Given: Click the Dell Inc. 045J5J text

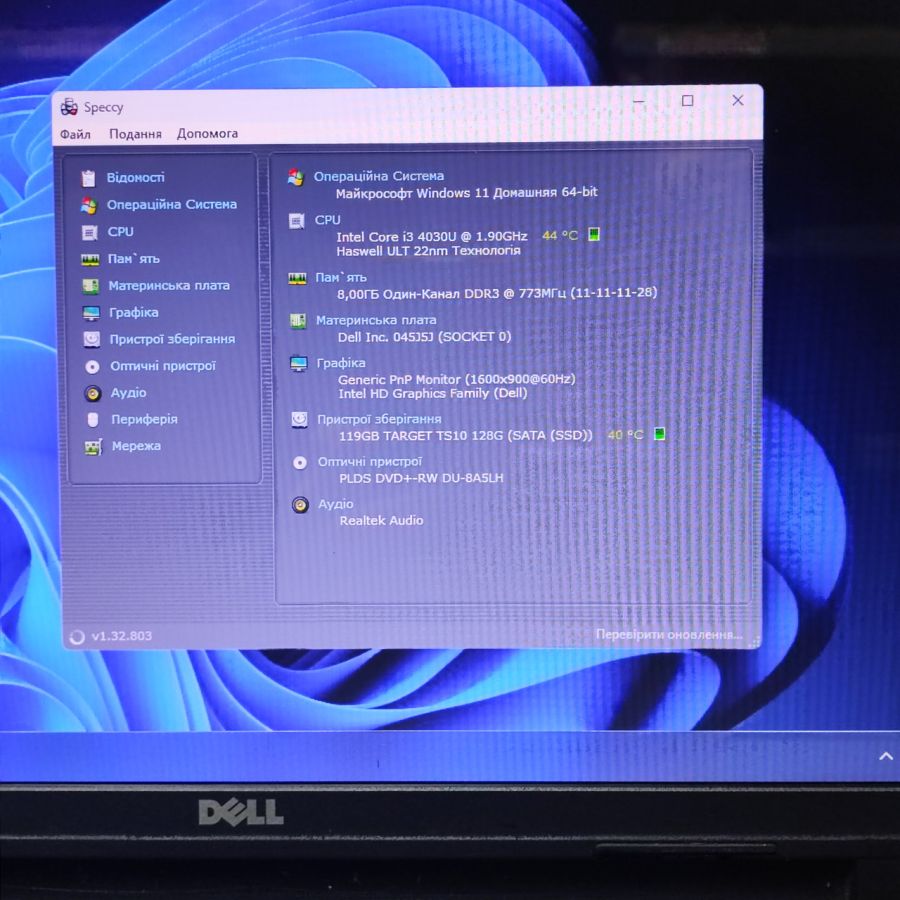Looking at the screenshot, I should pyautogui.click(x=424, y=337).
